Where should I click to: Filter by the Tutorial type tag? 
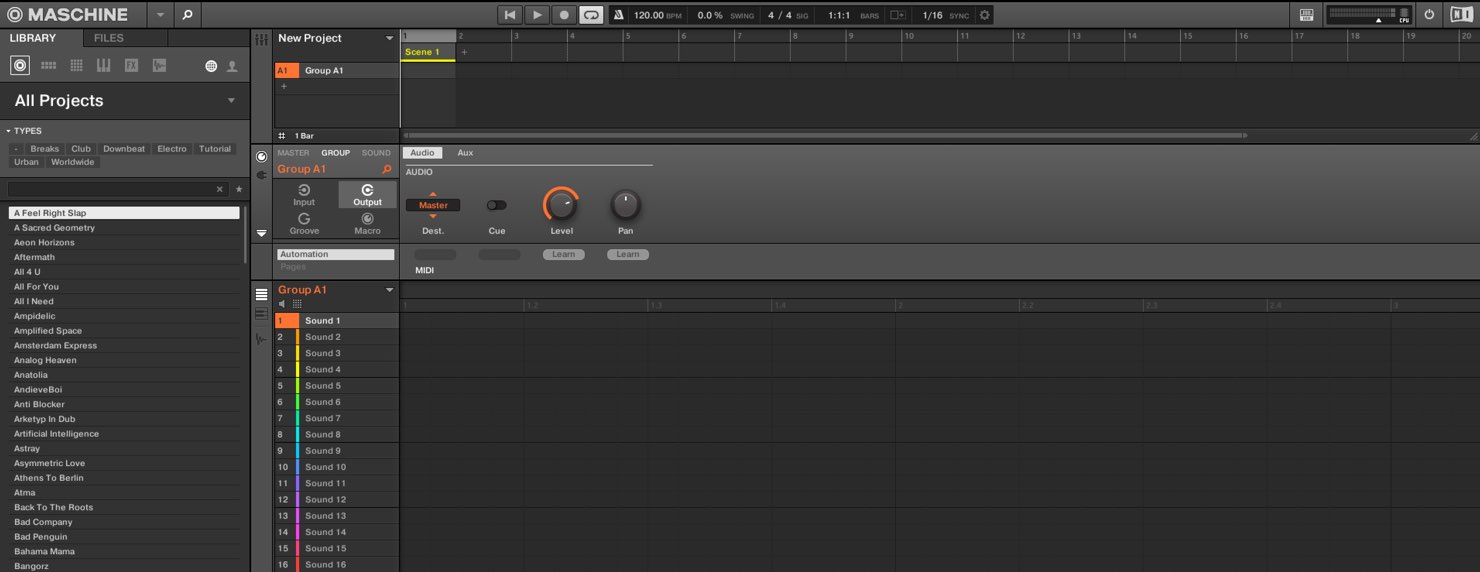pyautogui.click(x=215, y=149)
